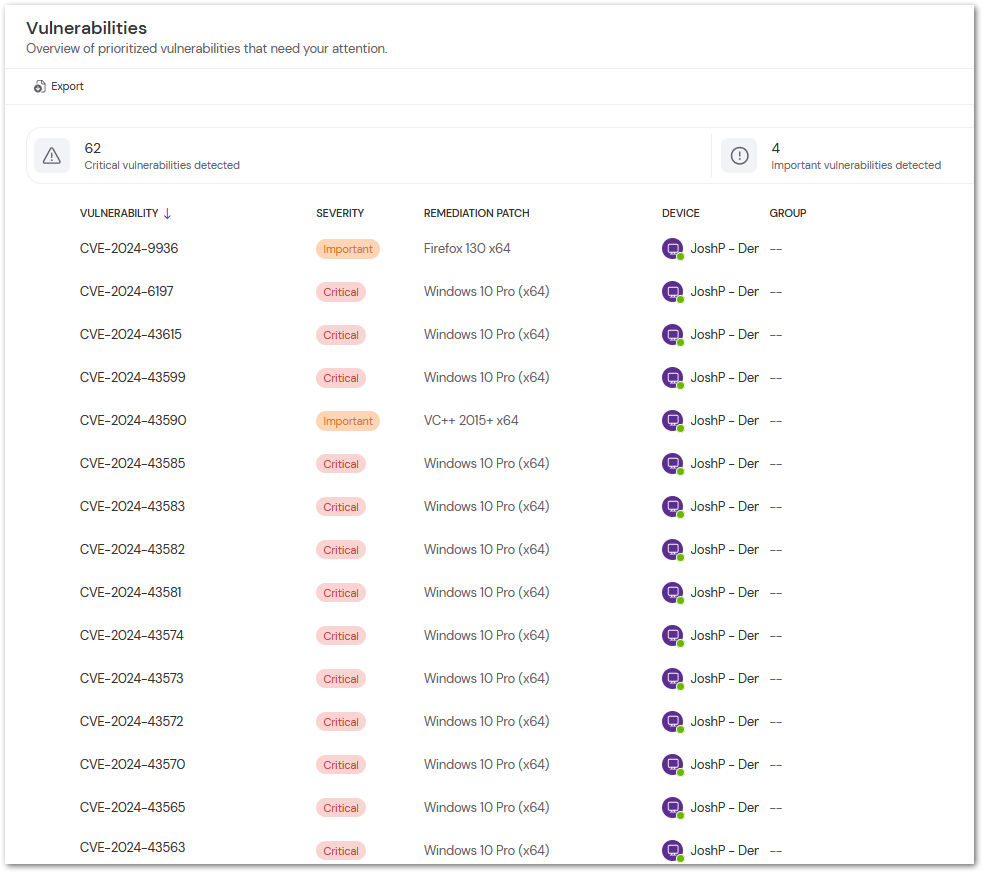
Task: Click the GROUP column header
Action: (x=787, y=212)
